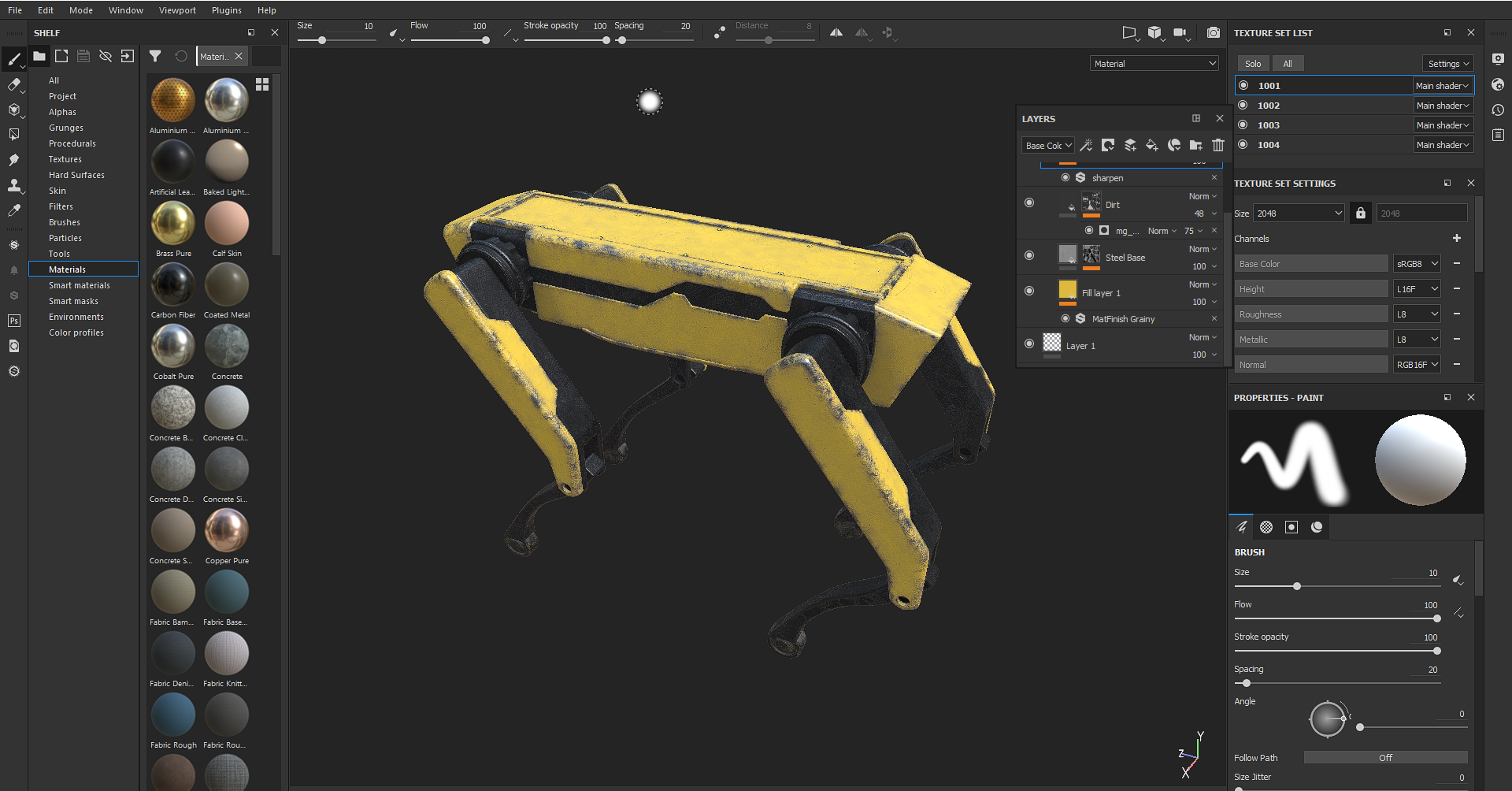
Task: Click Follow Path Off button
Action: (1385, 757)
